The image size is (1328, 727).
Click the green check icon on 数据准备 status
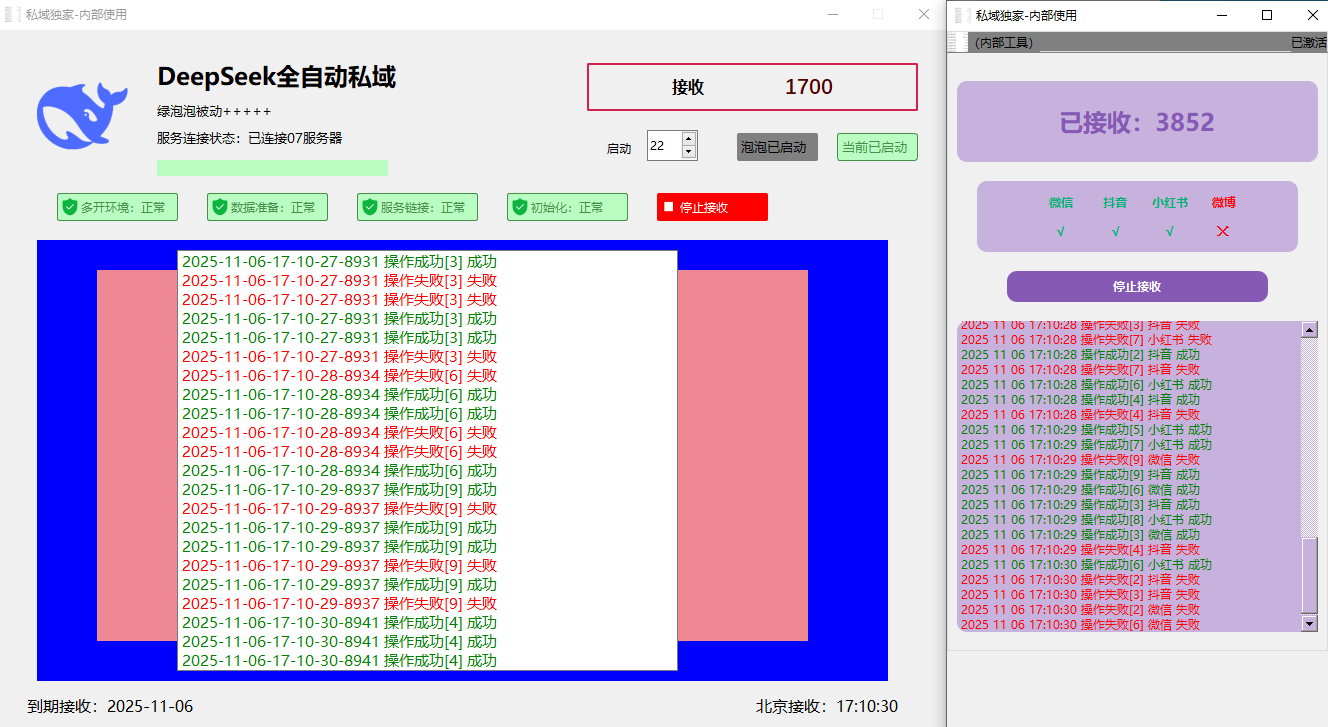218,207
